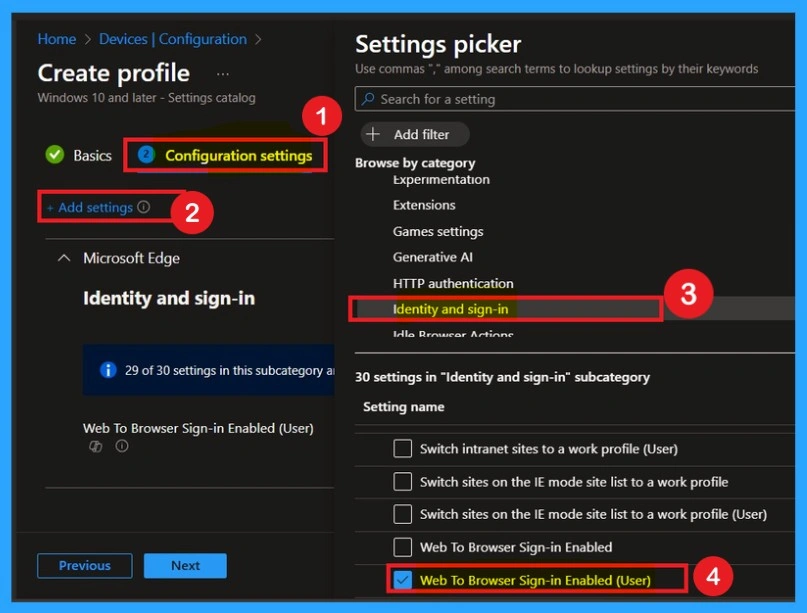The image size is (807, 613).
Task: Select the Experimentation category
Action: tap(441, 180)
